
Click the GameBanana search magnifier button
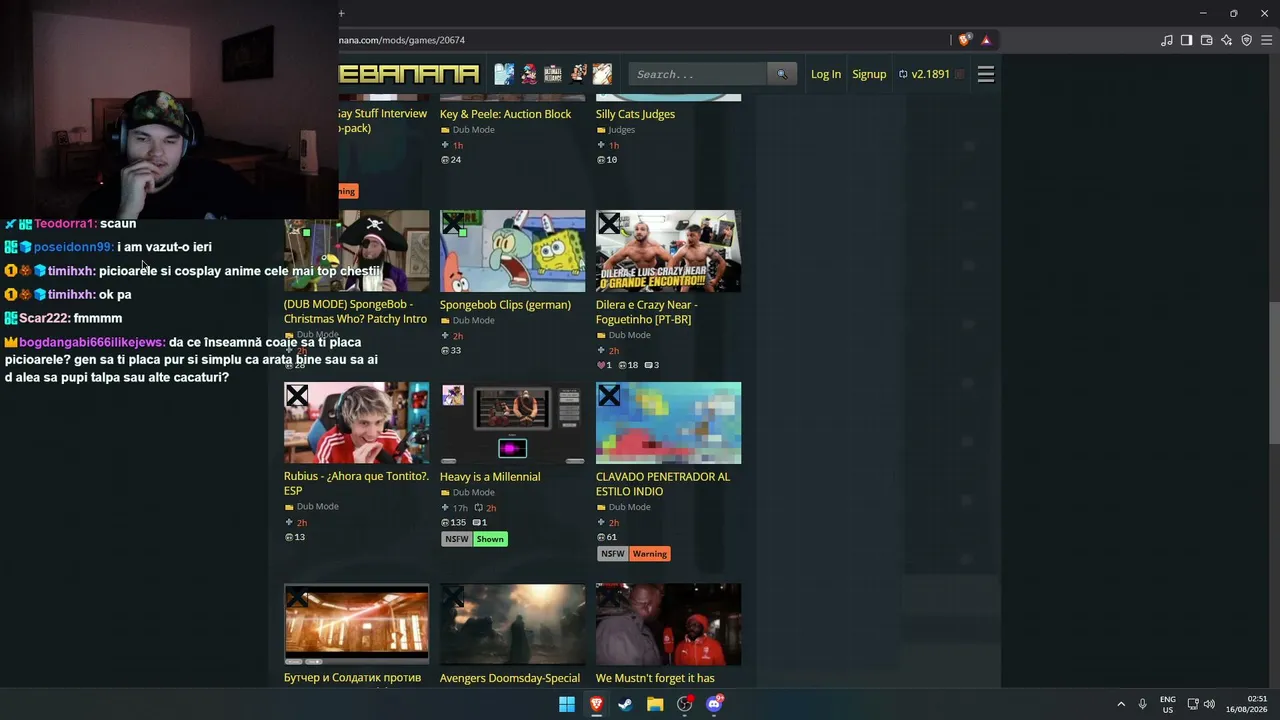coord(782,74)
